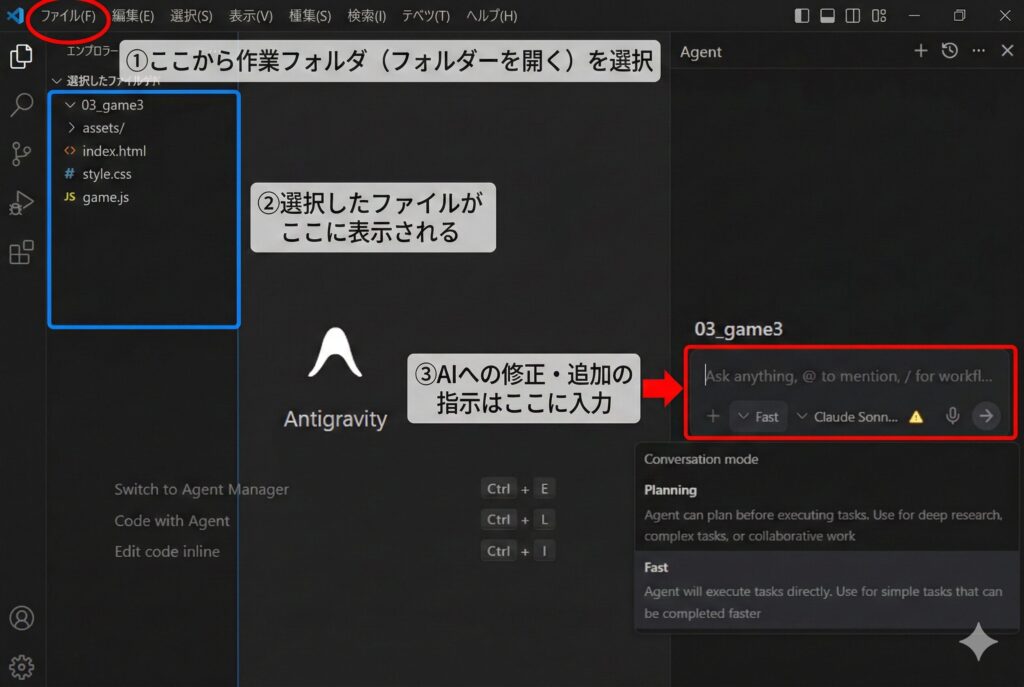The image size is (1024, 687).
Task: Start new Agent conversation with plus icon
Action: pos(921,51)
